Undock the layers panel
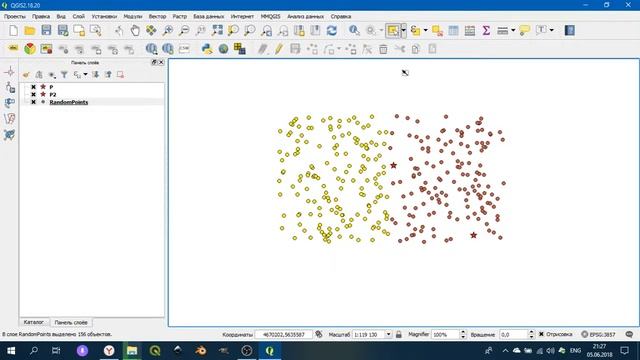The width and height of the screenshot is (640, 360). [x=154, y=62]
